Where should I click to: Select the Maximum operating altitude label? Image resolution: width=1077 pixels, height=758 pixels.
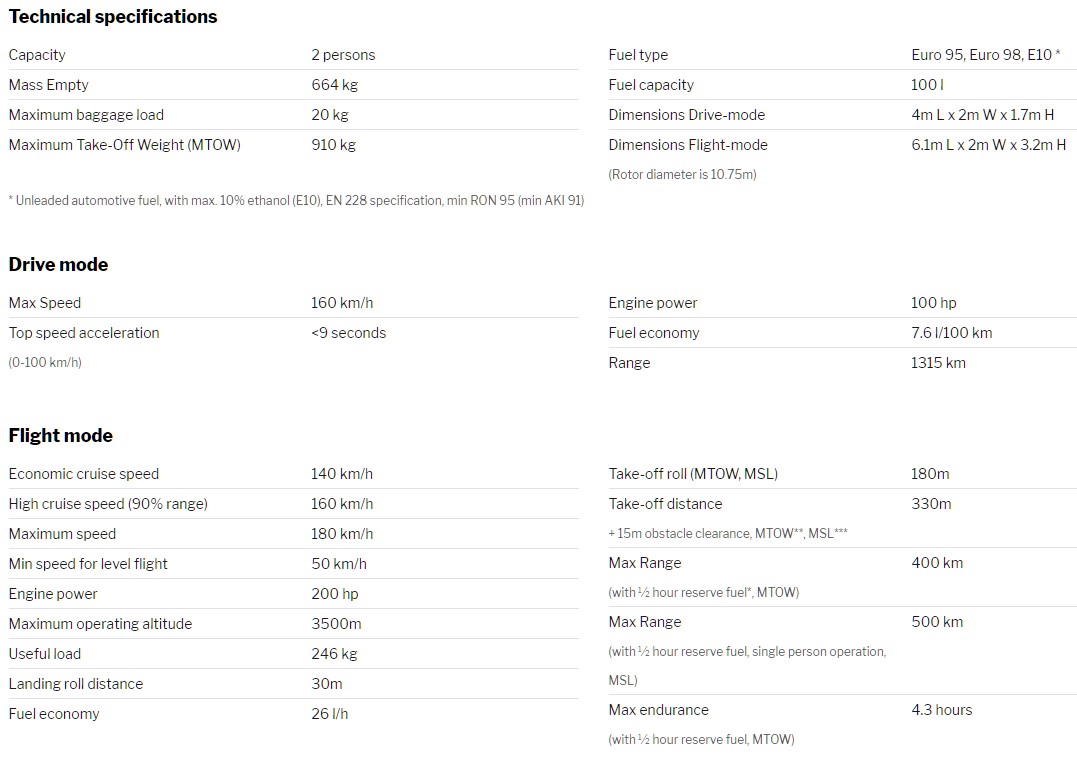[x=100, y=624]
